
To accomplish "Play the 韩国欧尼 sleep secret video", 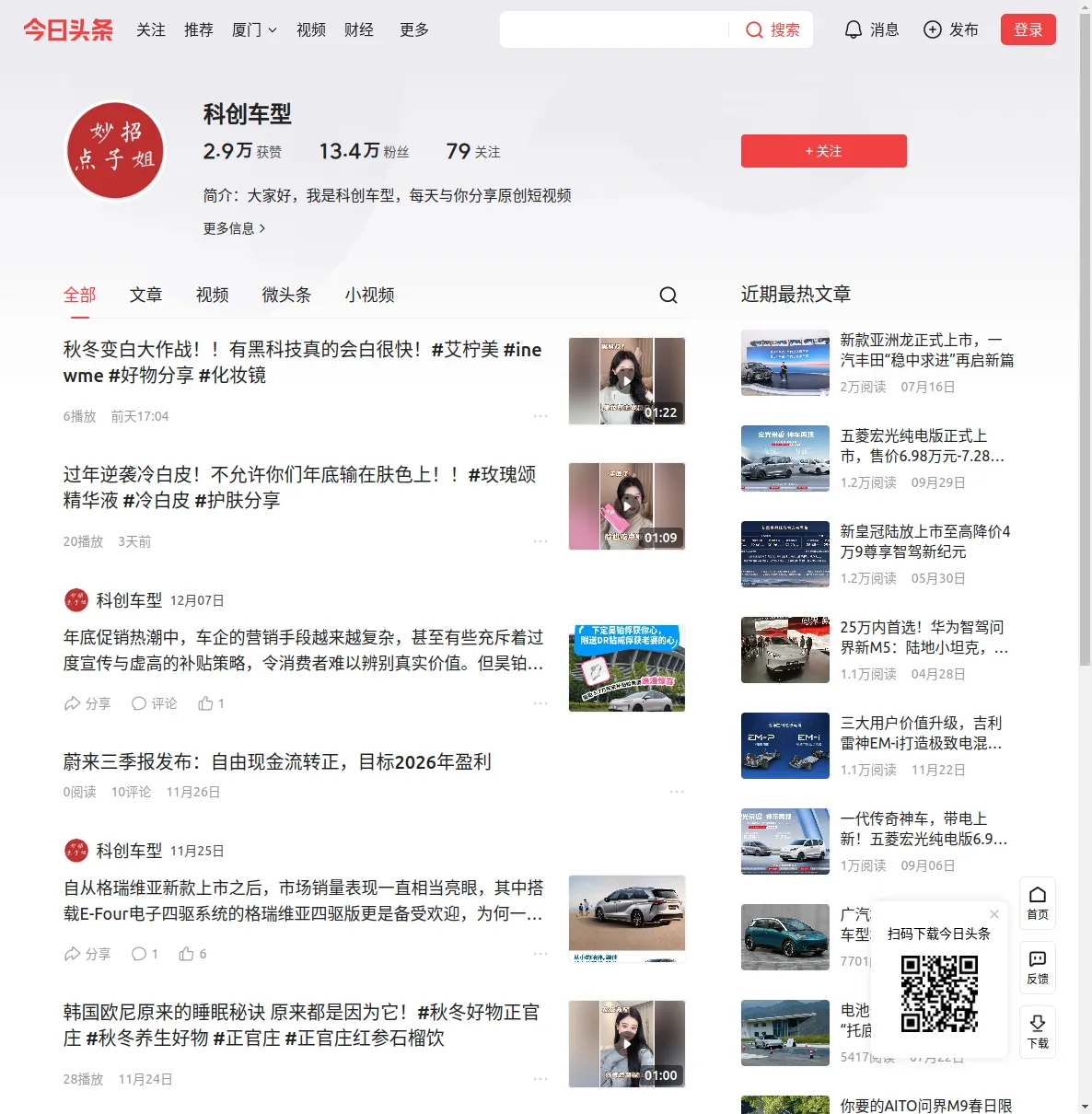I will (x=627, y=1044).
